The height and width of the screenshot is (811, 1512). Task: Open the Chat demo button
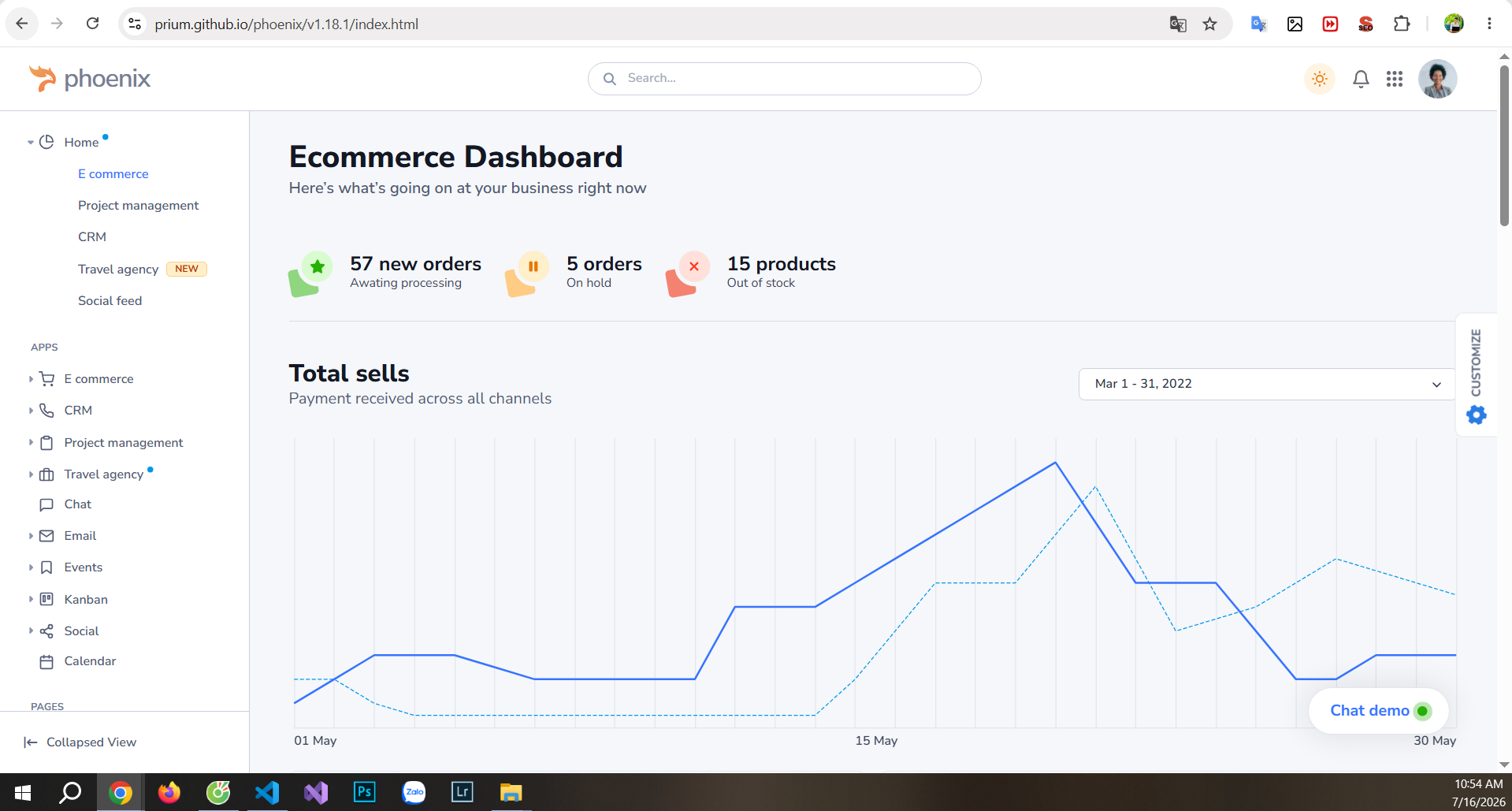1379,711
